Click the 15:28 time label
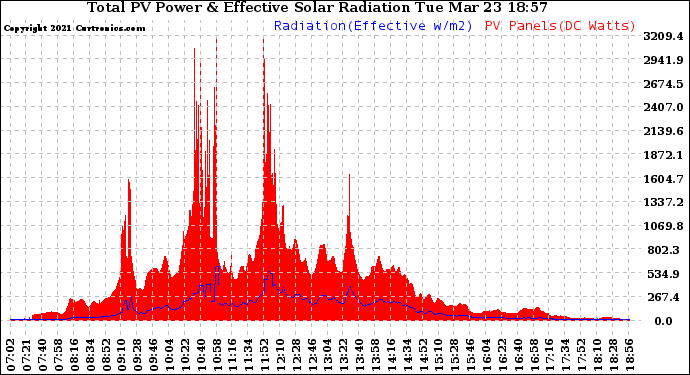Viewport: 690px width, 375px height. pyautogui.click(x=454, y=355)
